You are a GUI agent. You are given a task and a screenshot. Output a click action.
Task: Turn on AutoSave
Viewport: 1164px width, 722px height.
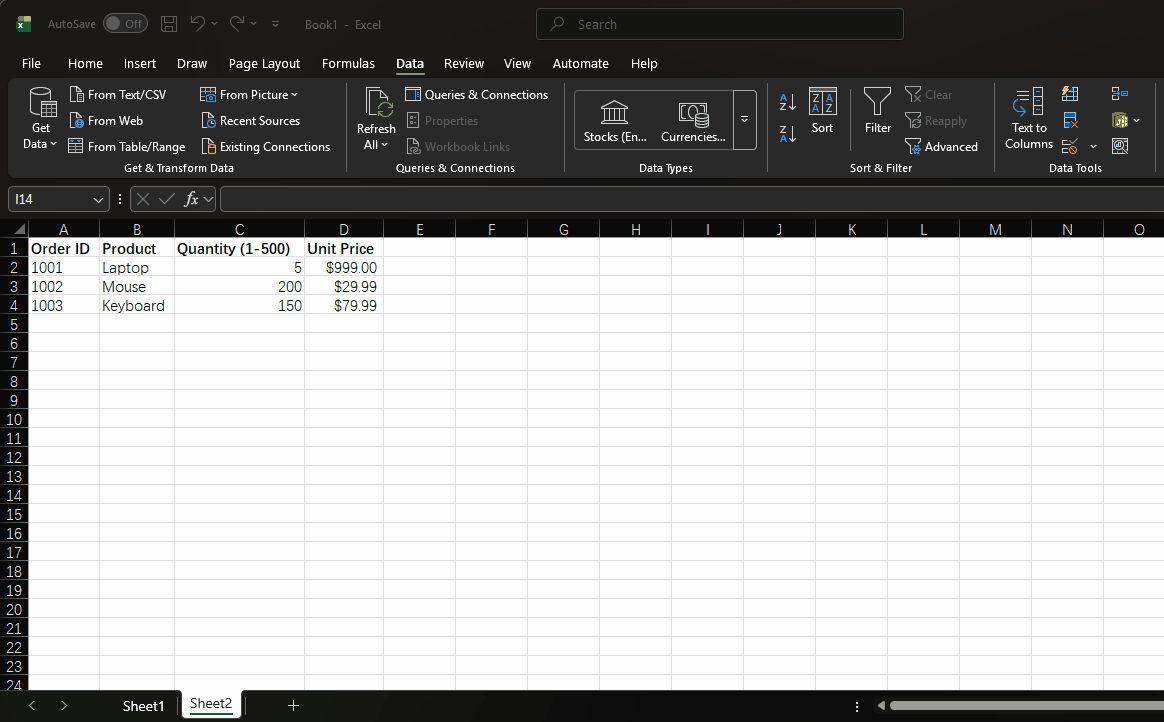coord(125,23)
